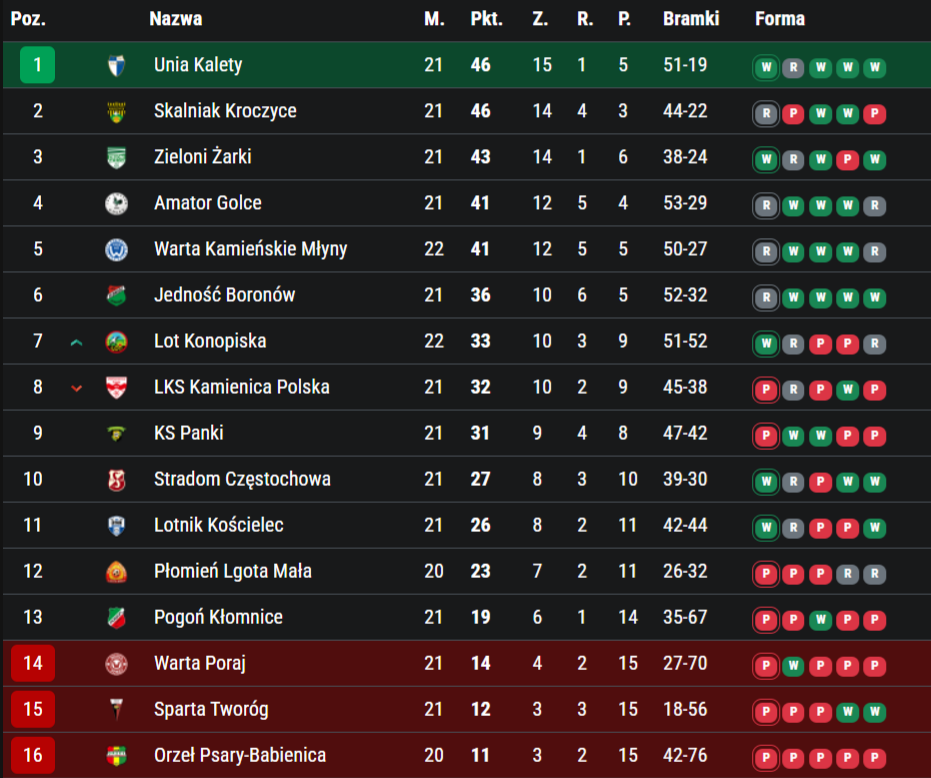This screenshot has width=931, height=778.
Task: Click LKS Kamienica Polska's red down-arrow indicator
Action: [77, 388]
